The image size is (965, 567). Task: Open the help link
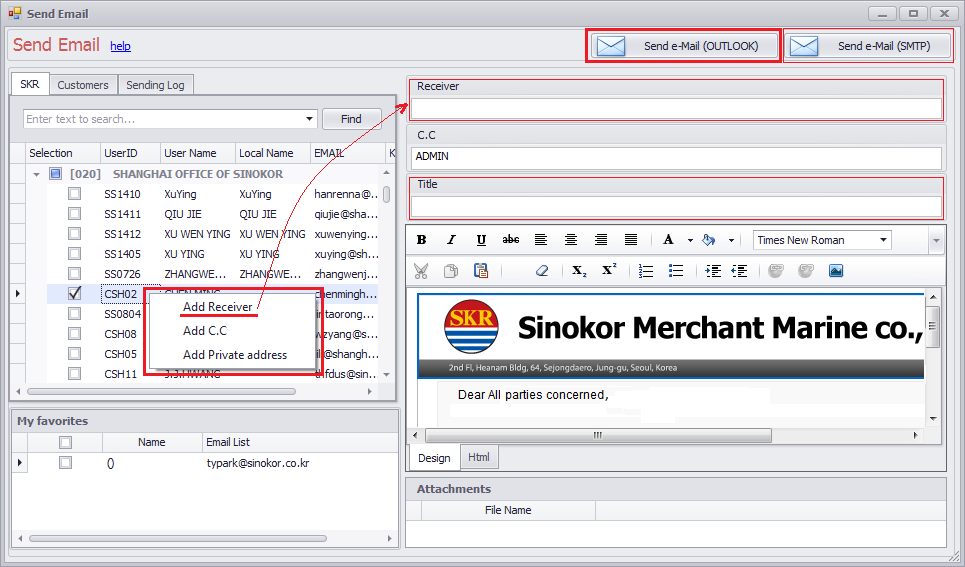pyautogui.click(x=121, y=46)
